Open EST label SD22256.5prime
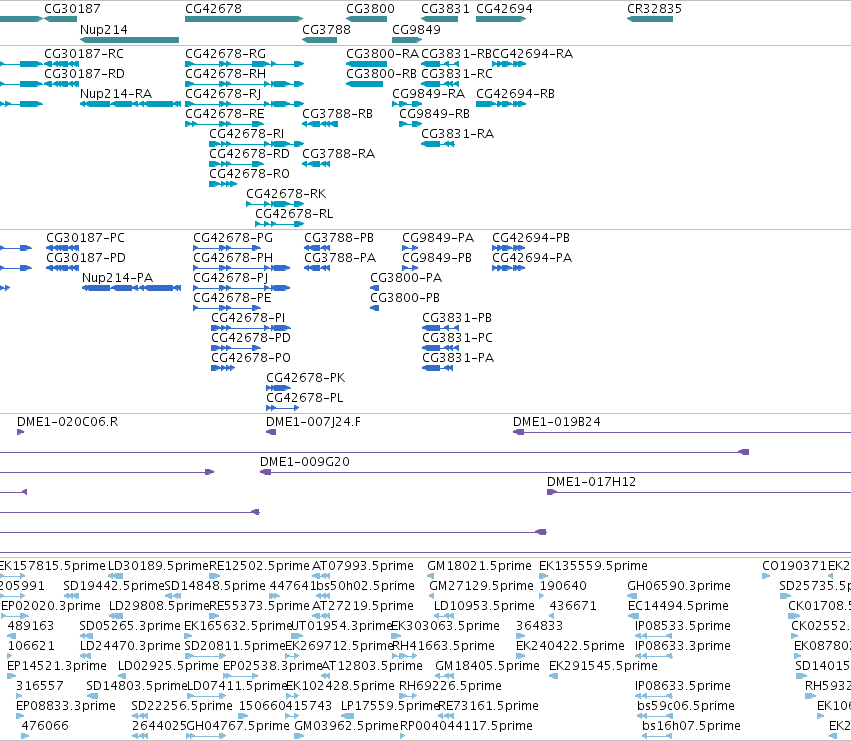 coord(182,706)
